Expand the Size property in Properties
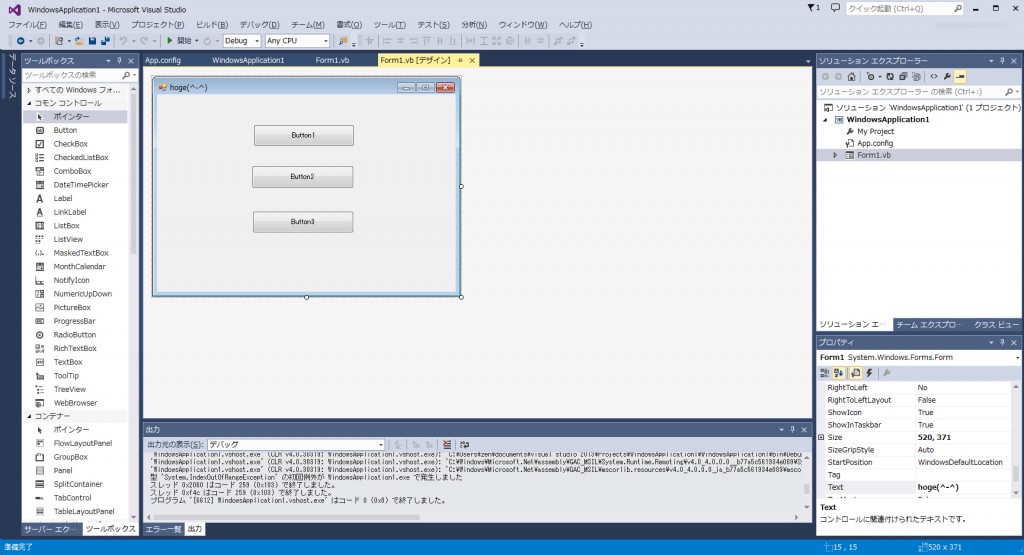 [x=822, y=437]
